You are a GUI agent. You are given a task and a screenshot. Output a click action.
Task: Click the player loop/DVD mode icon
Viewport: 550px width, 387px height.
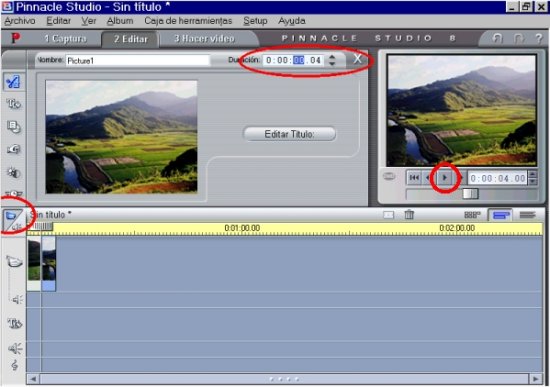(389, 176)
